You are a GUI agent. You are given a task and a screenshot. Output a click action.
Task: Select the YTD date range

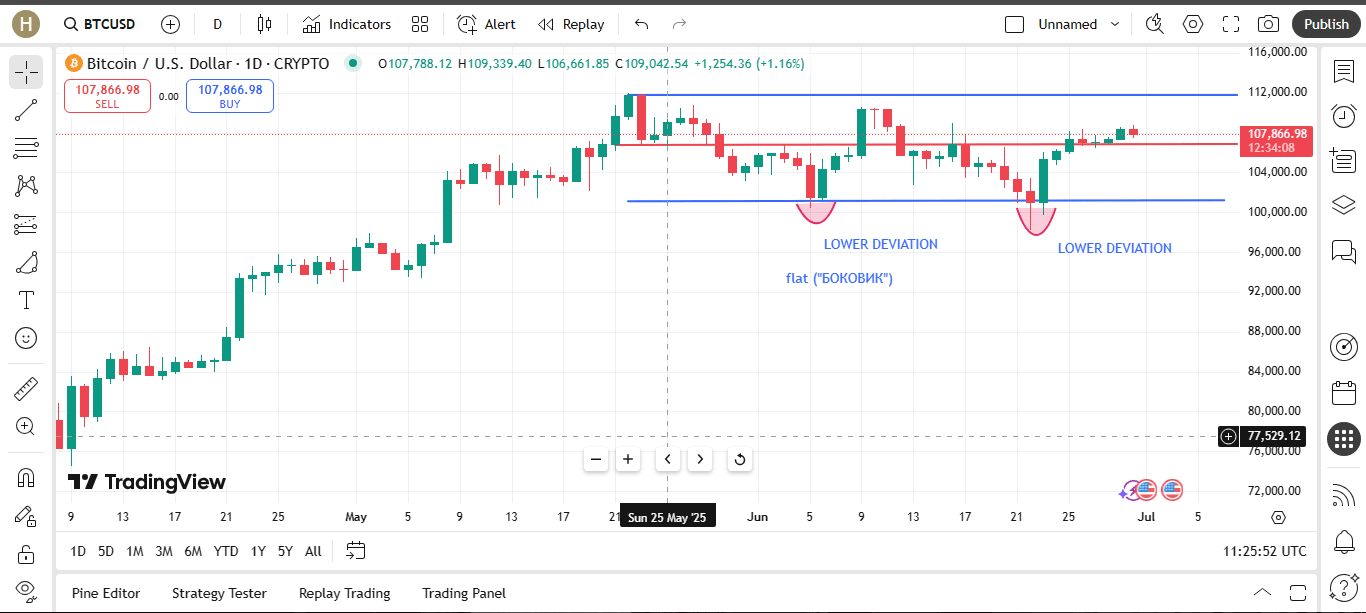point(226,551)
